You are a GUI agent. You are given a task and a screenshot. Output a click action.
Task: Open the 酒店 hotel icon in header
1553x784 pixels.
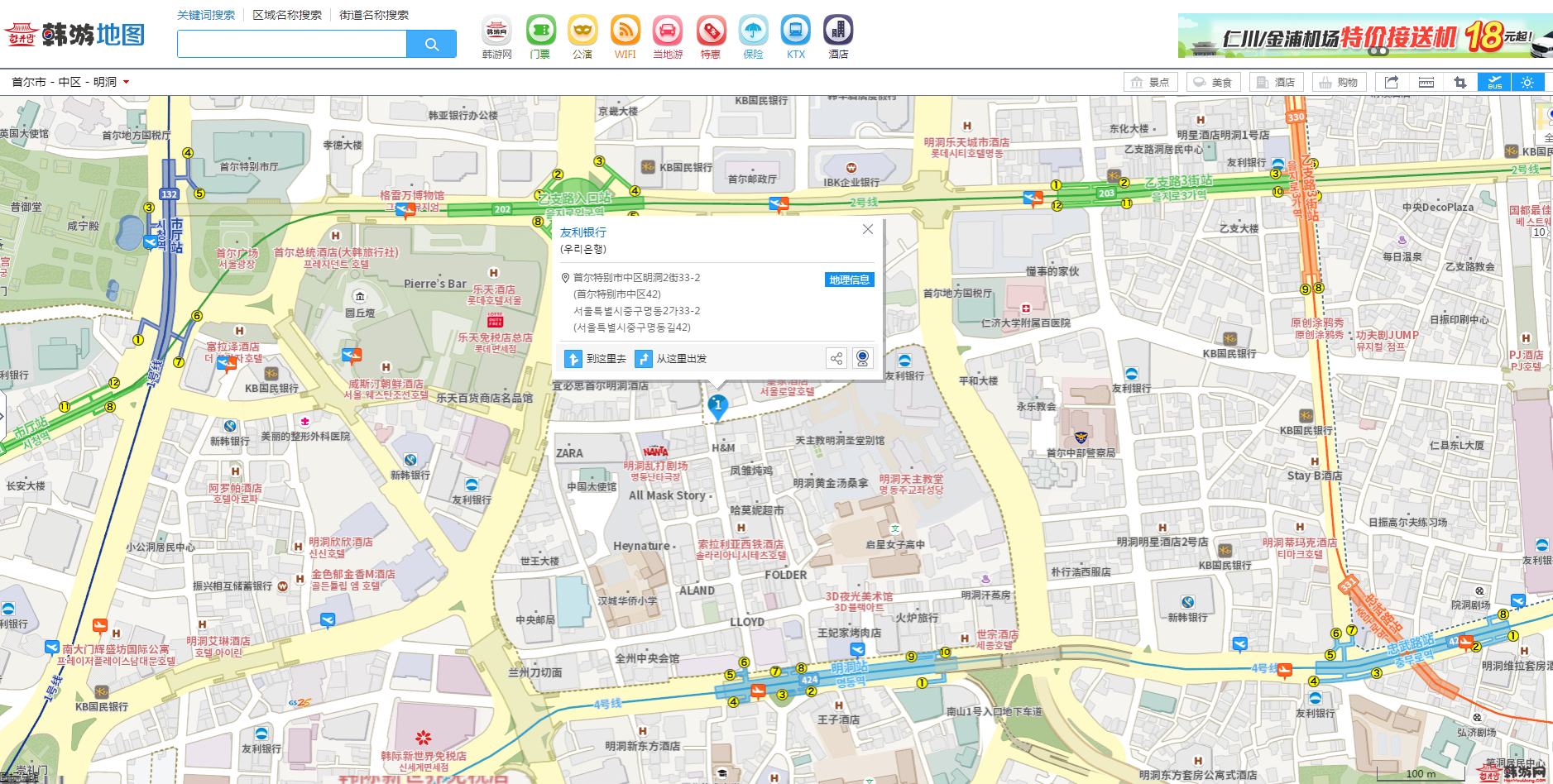tap(838, 31)
